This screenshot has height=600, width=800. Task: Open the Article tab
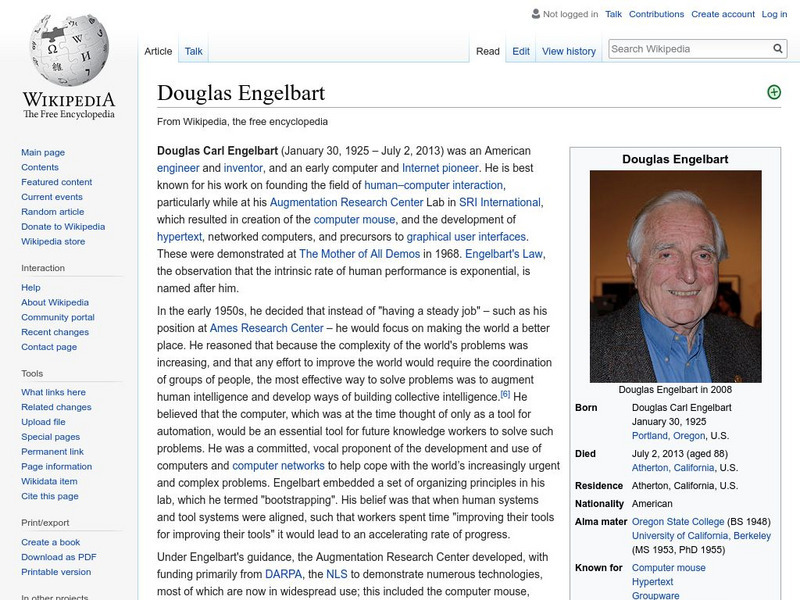[x=158, y=51]
